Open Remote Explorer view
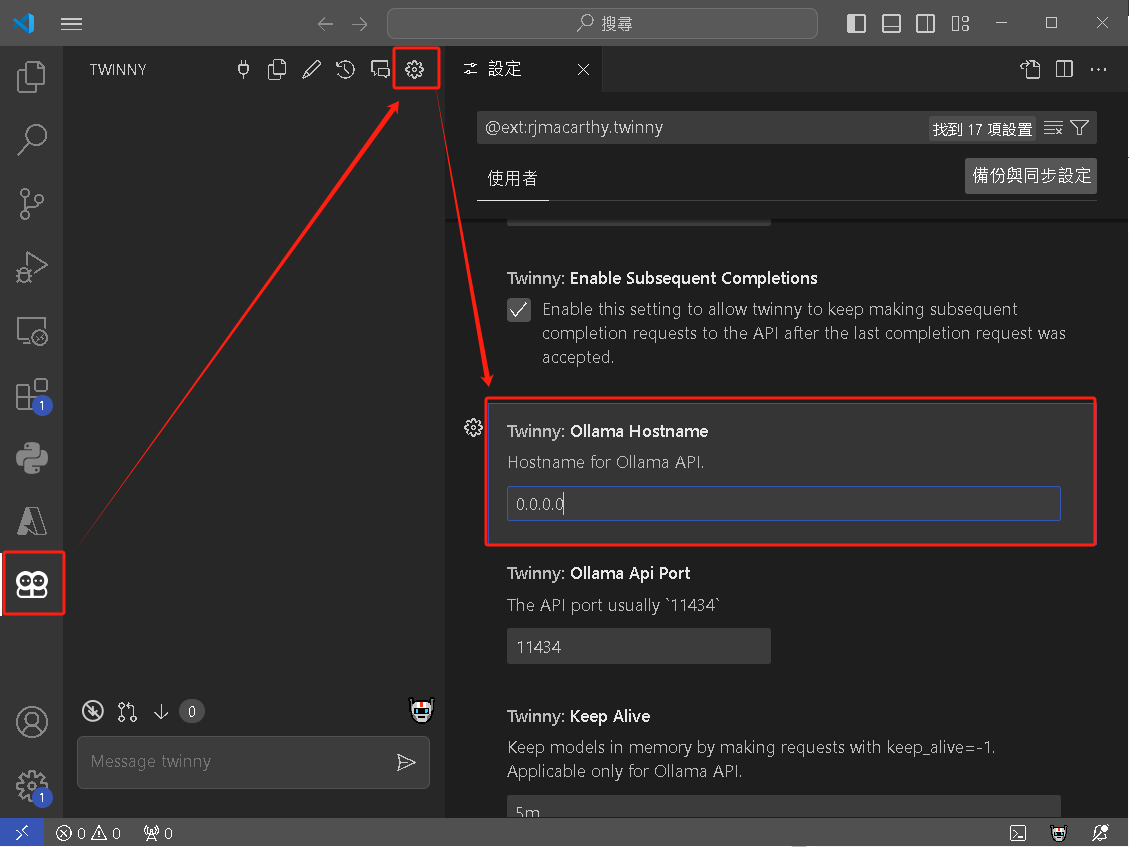 pyautogui.click(x=31, y=331)
